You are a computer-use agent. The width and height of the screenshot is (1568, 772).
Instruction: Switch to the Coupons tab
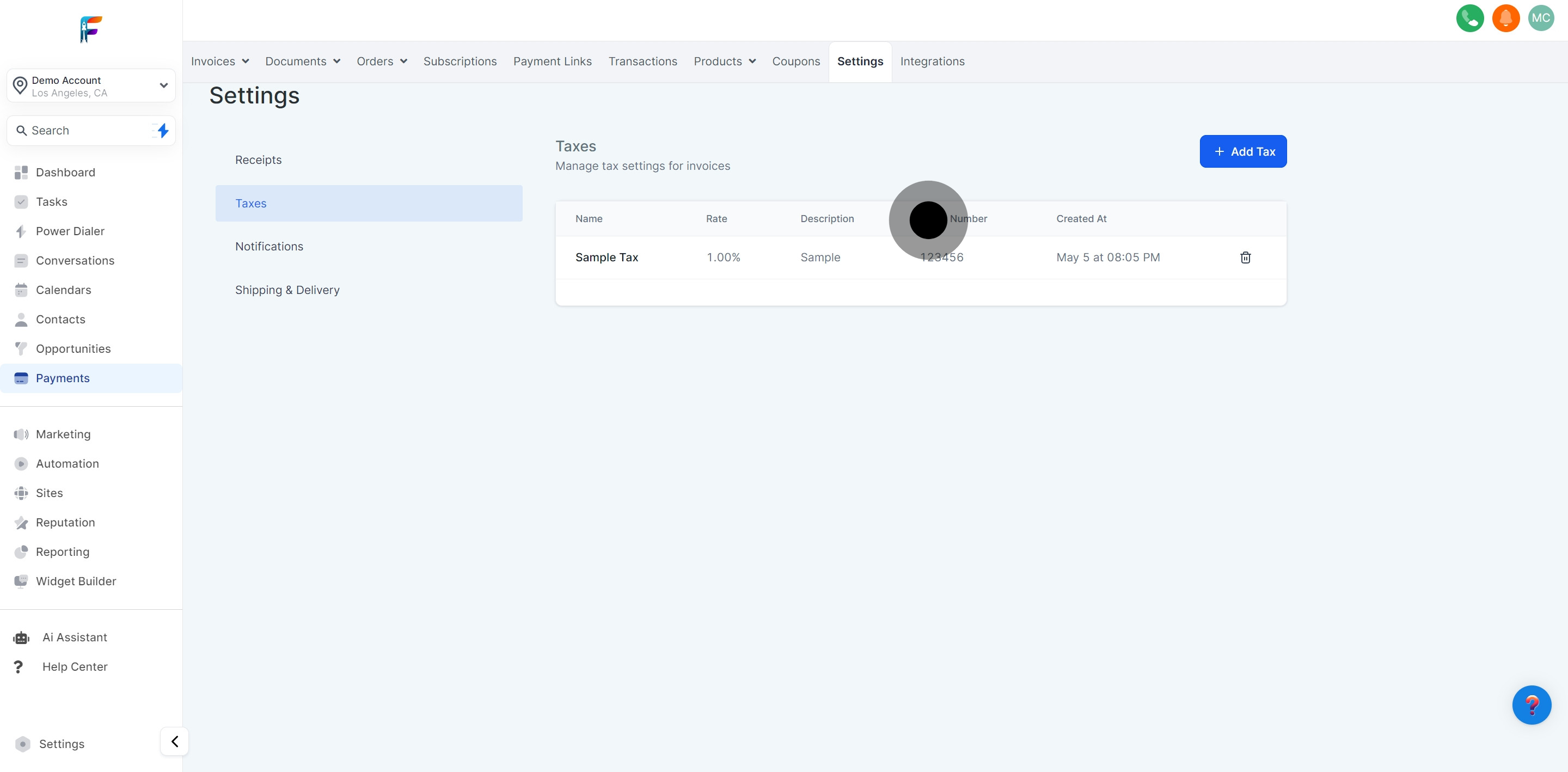(796, 61)
